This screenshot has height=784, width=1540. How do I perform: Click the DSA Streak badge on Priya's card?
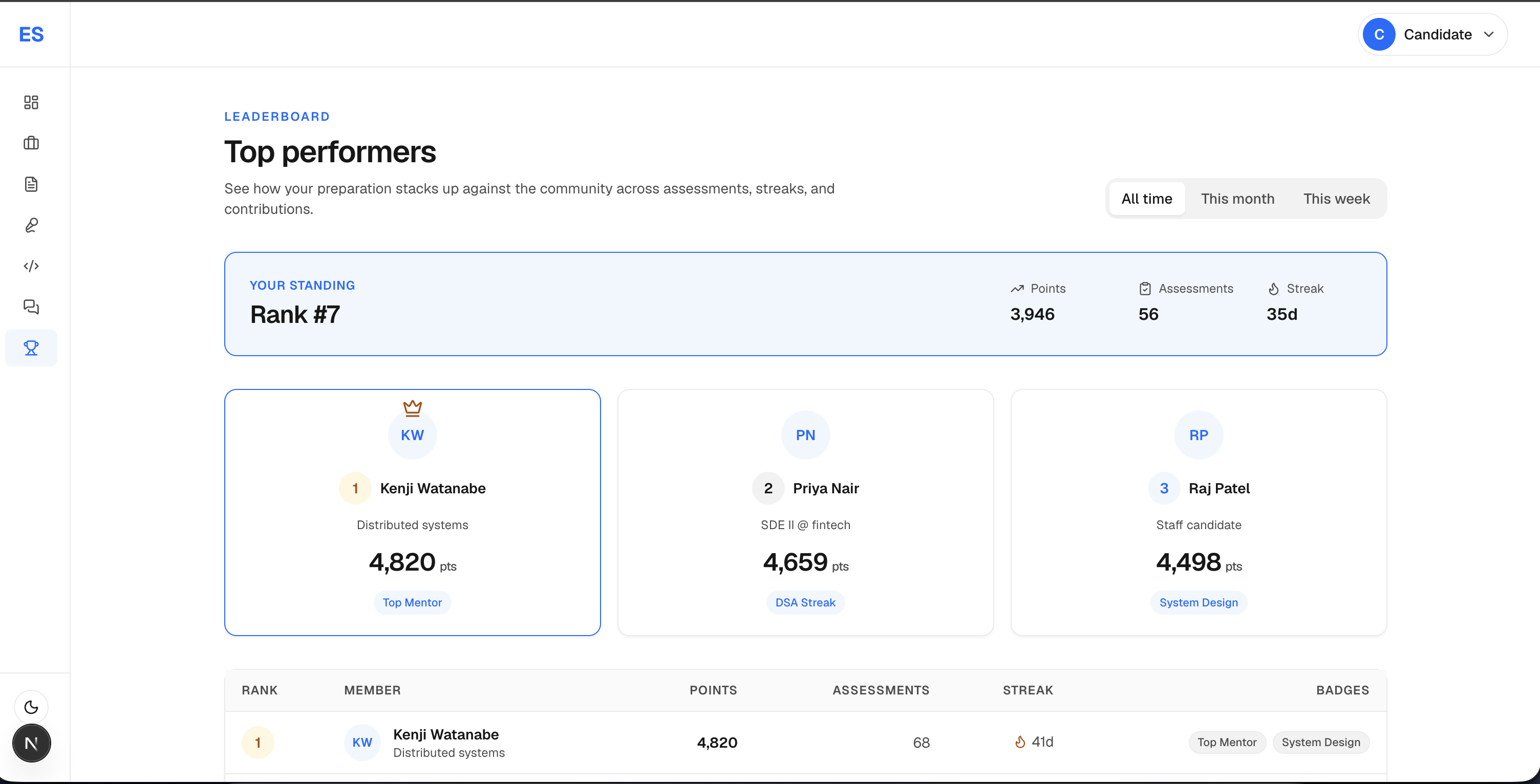pyautogui.click(x=805, y=602)
